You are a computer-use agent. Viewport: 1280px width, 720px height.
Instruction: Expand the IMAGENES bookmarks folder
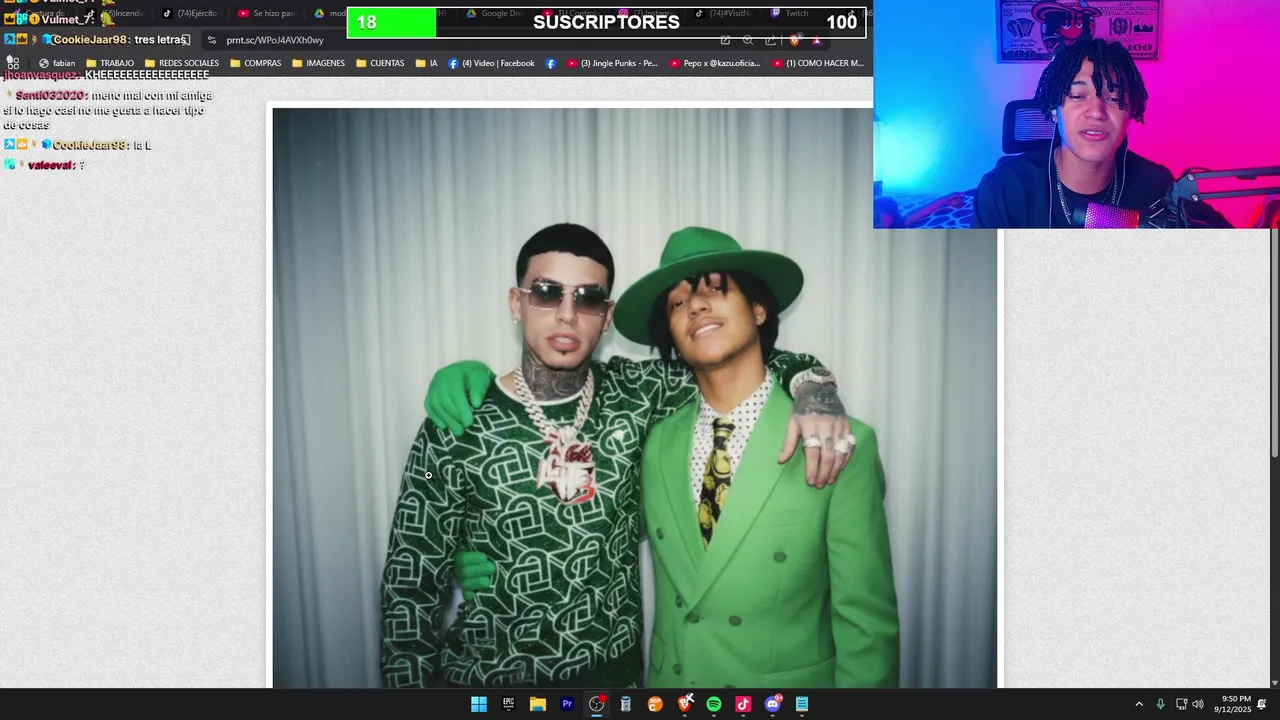coord(318,63)
